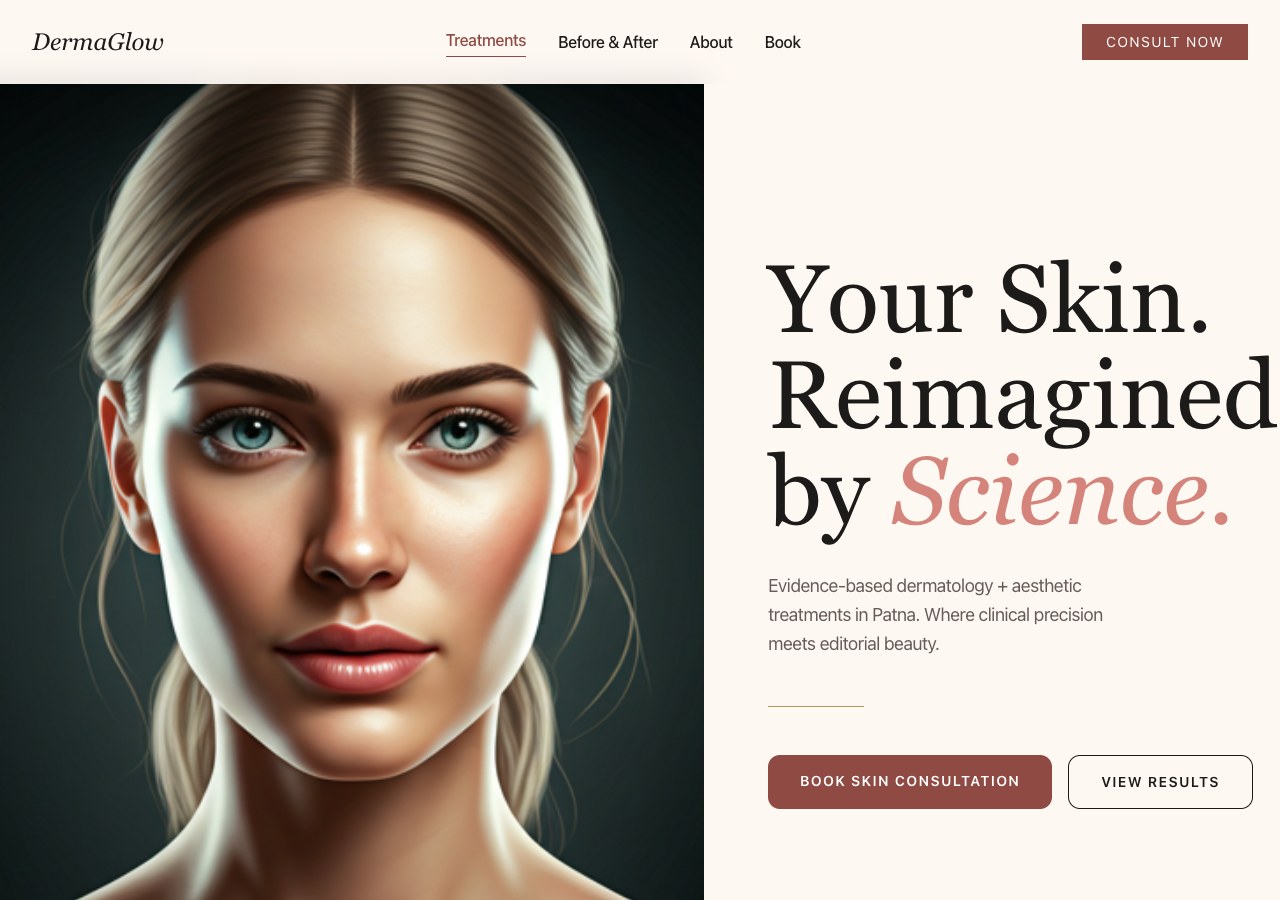This screenshot has width=1280, height=900.
Task: Click the Your Skin headline line
Action: pyautogui.click(x=988, y=300)
